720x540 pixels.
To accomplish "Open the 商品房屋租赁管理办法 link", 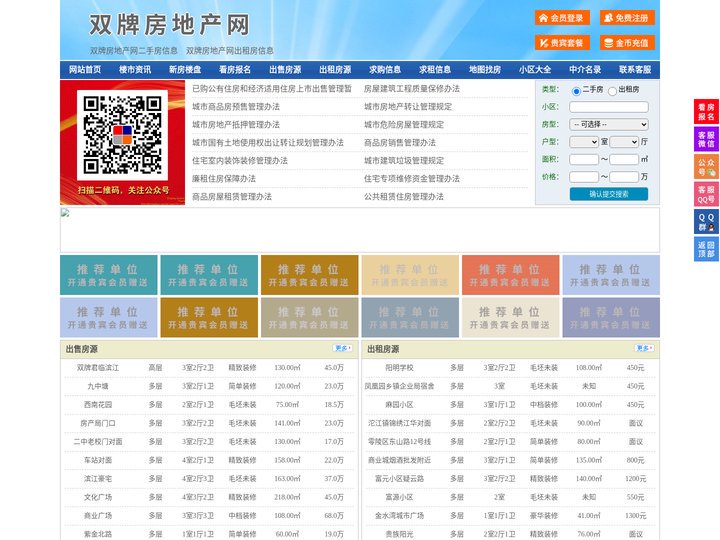I will (x=232, y=197).
